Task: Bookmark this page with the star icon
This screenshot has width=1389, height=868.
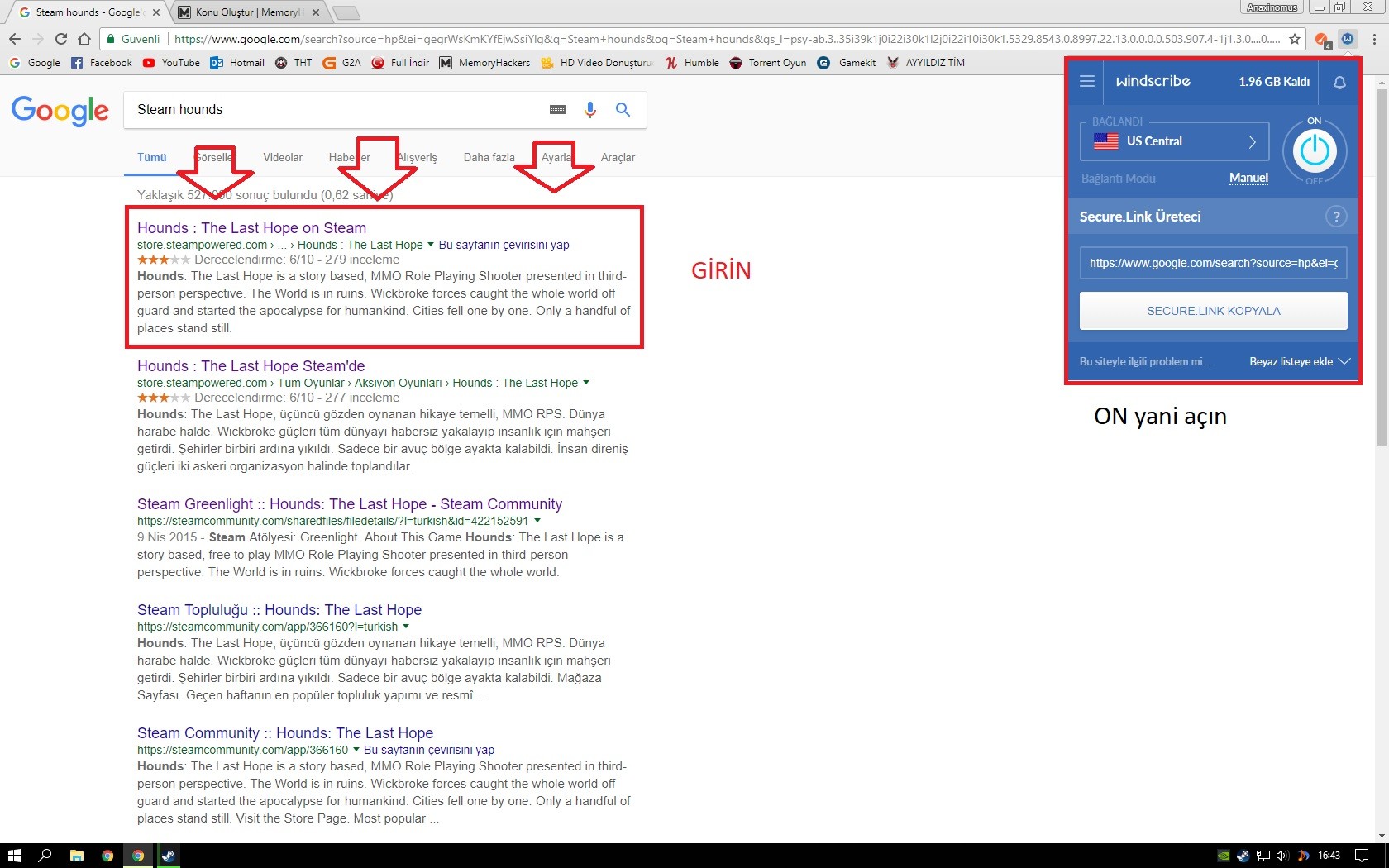Action: click(1295, 39)
